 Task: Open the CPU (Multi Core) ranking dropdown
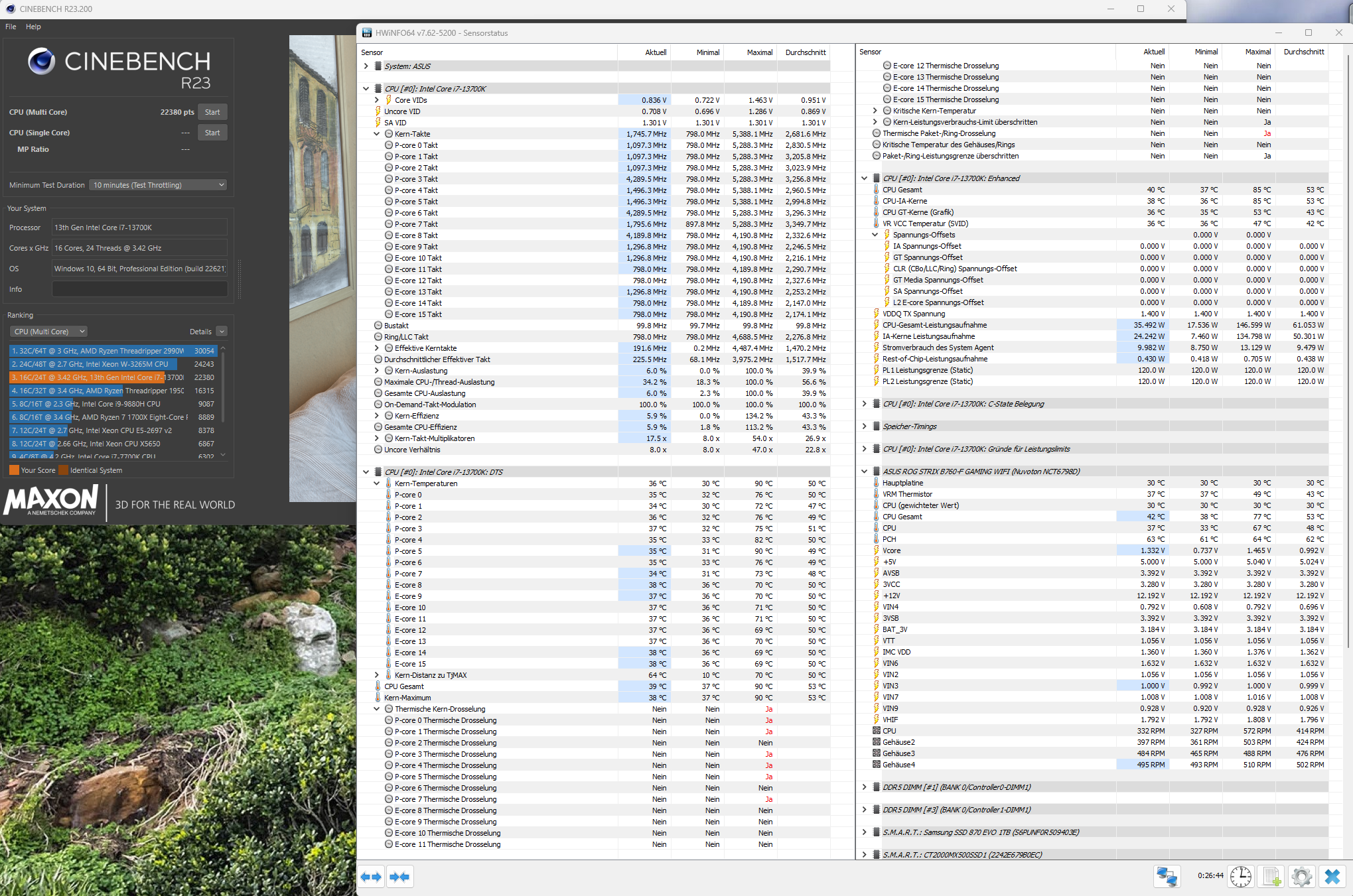pyautogui.click(x=48, y=332)
